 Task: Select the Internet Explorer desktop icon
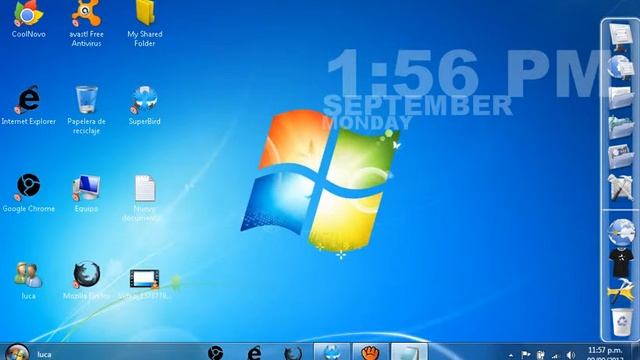pyautogui.click(x=28, y=105)
